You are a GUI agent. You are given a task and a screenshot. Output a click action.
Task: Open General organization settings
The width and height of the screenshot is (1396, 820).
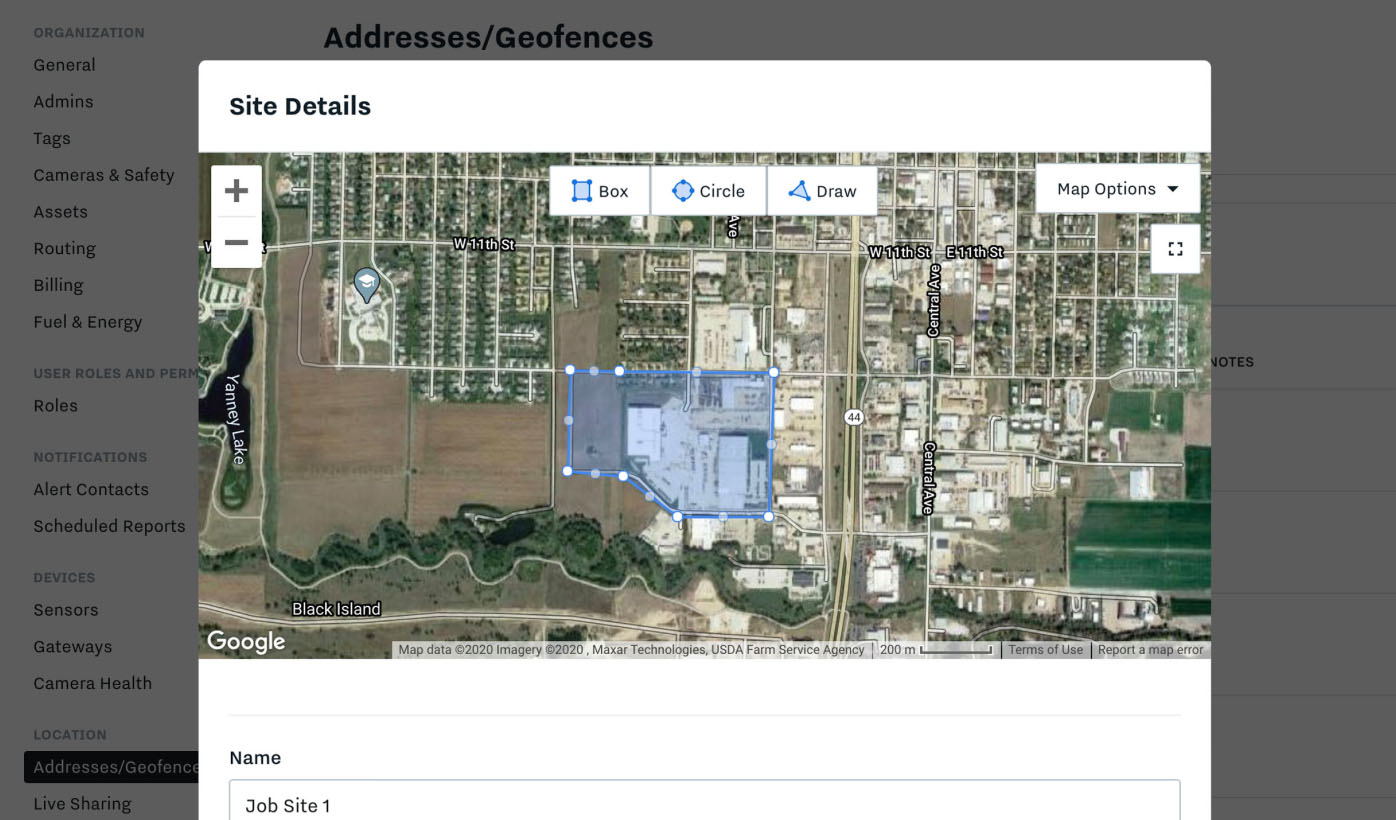coord(64,65)
